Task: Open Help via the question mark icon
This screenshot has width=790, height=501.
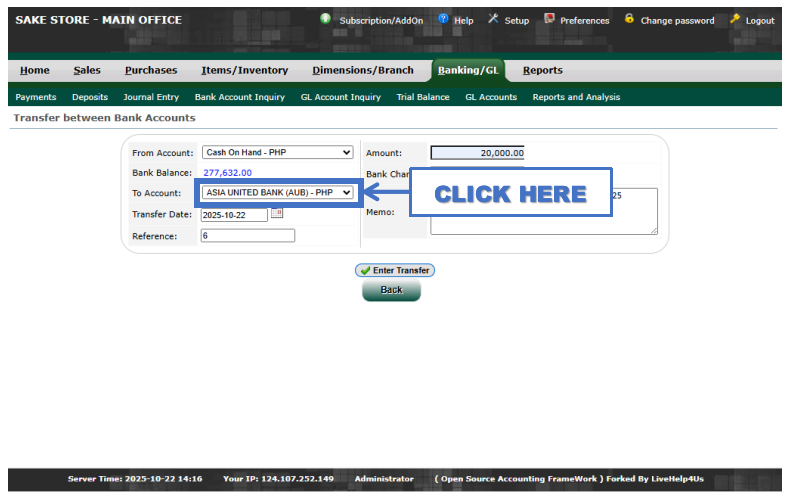Action: (443, 19)
